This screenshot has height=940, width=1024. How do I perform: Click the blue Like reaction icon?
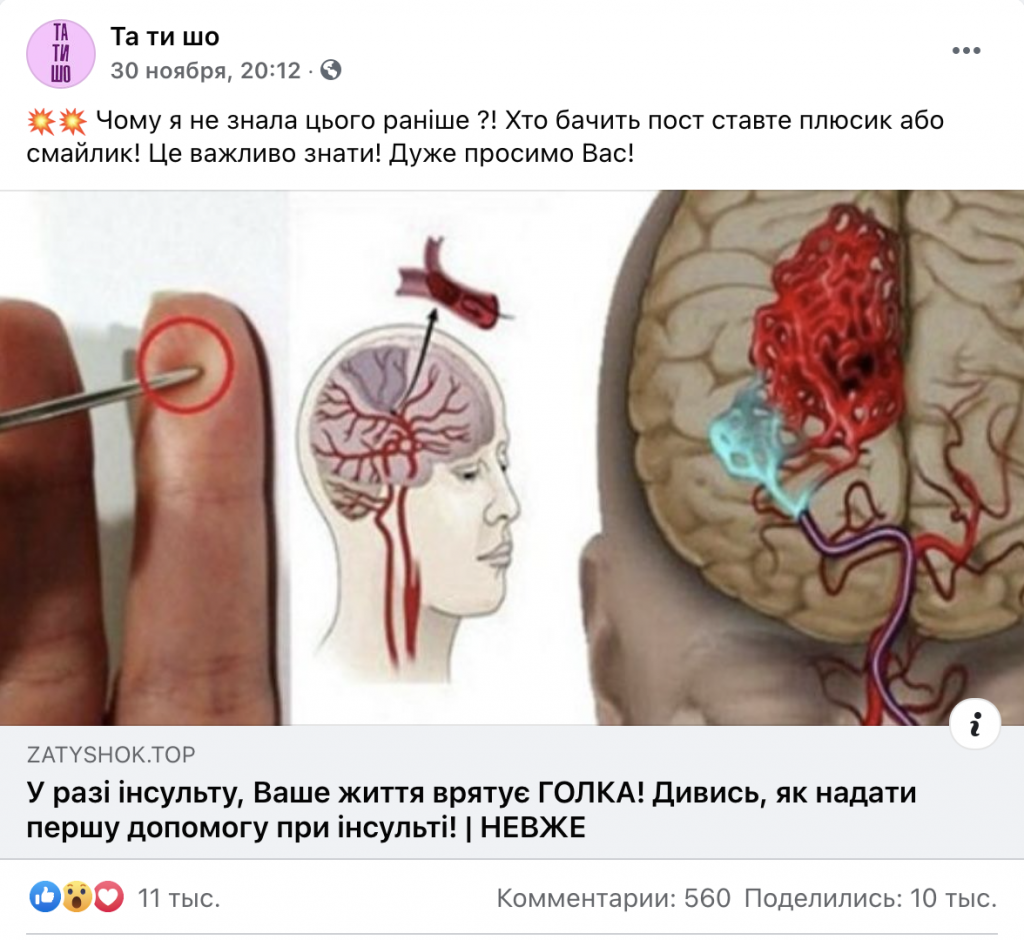pyautogui.click(x=45, y=898)
